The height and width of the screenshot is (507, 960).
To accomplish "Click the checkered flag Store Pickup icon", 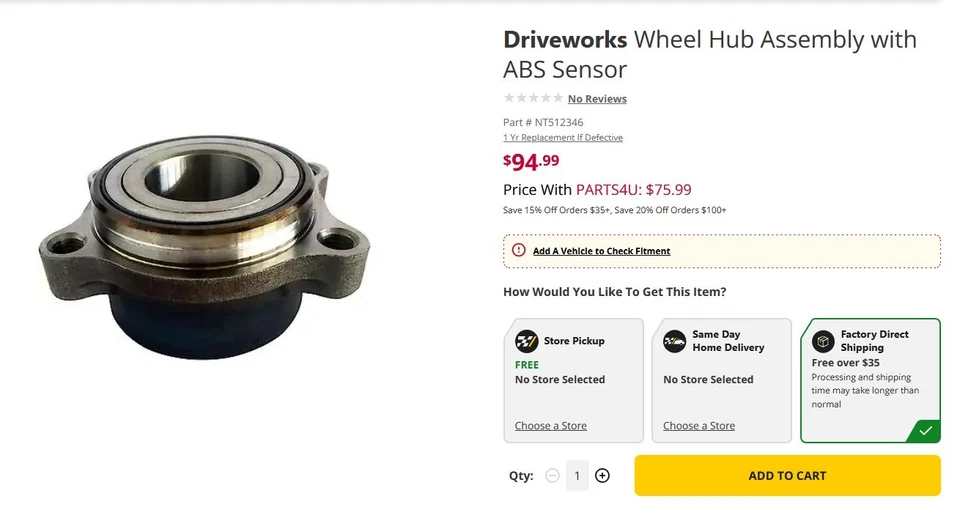I will pyautogui.click(x=526, y=342).
